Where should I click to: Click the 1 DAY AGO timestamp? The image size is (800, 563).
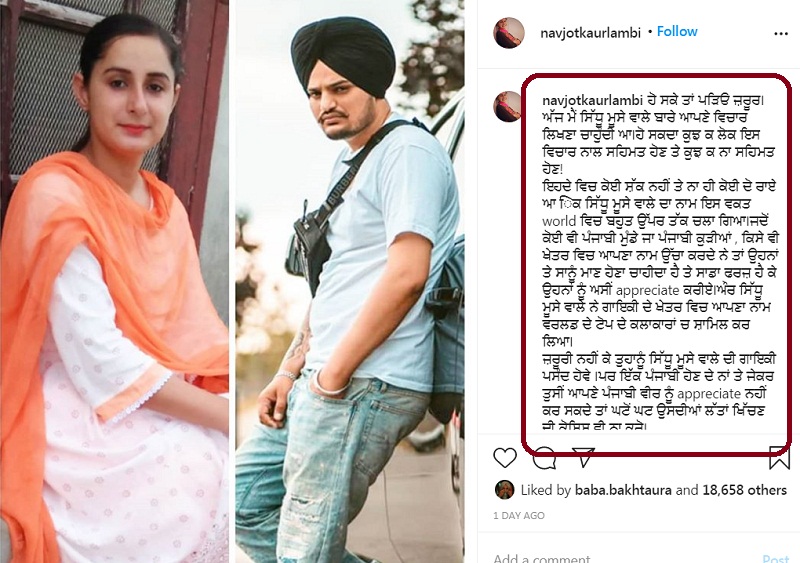(519, 516)
